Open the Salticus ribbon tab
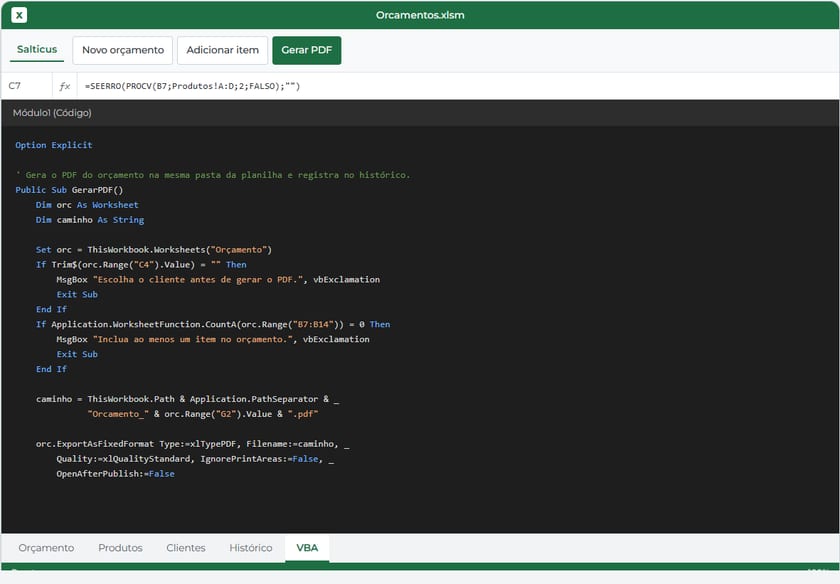The height and width of the screenshot is (584, 840). click(x=37, y=49)
